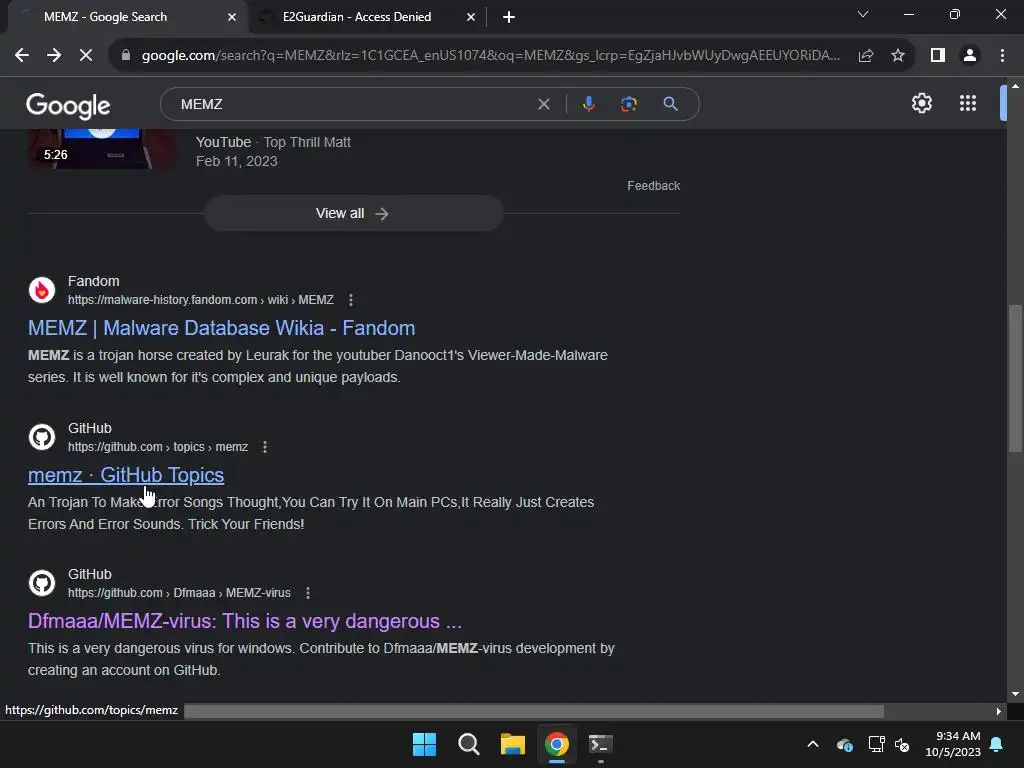This screenshot has height=768, width=1024.
Task: Open Dfmaaa/MEMZ-virus GitHub link
Action: pos(245,621)
